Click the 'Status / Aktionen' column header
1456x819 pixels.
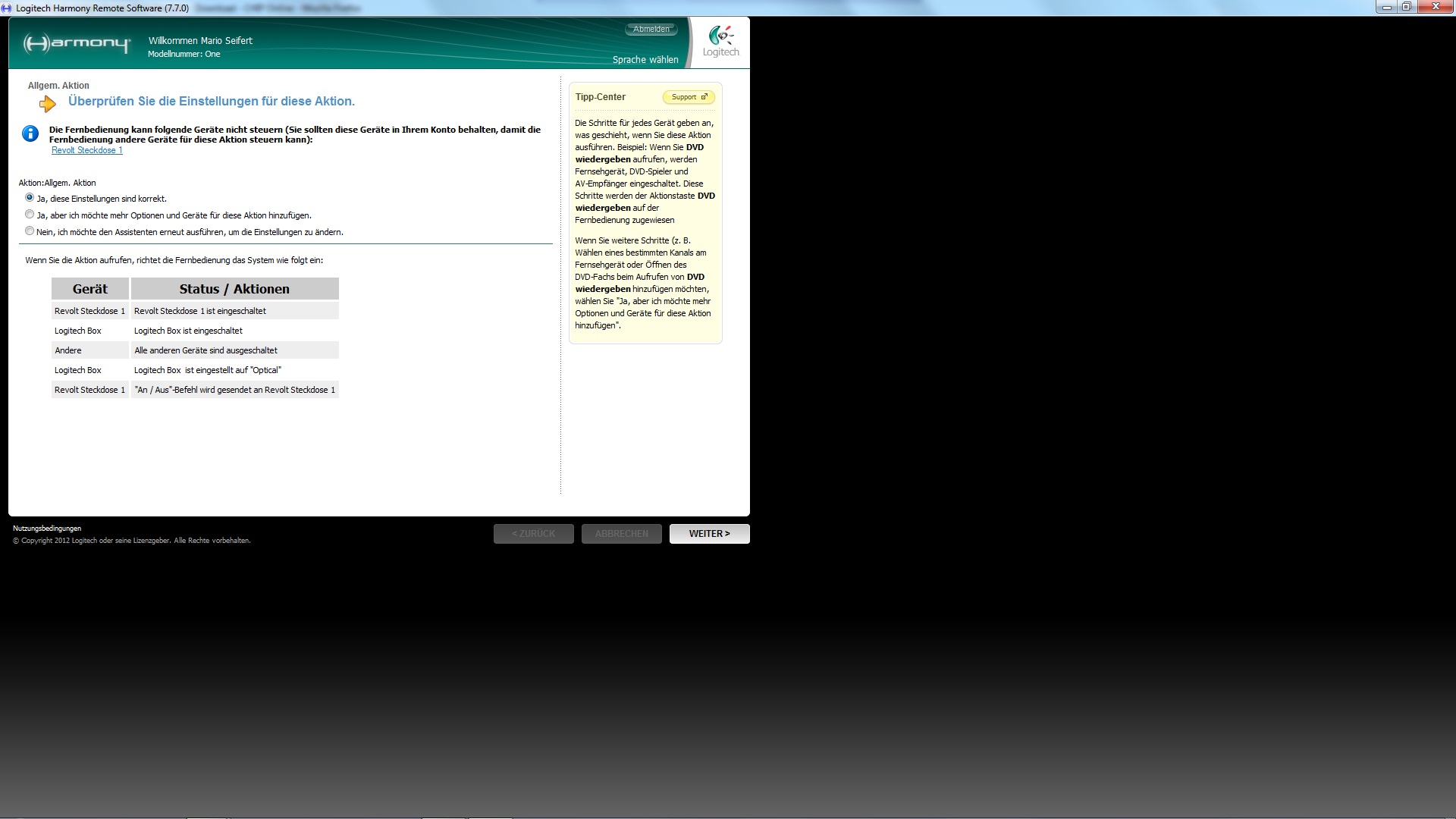pos(234,289)
